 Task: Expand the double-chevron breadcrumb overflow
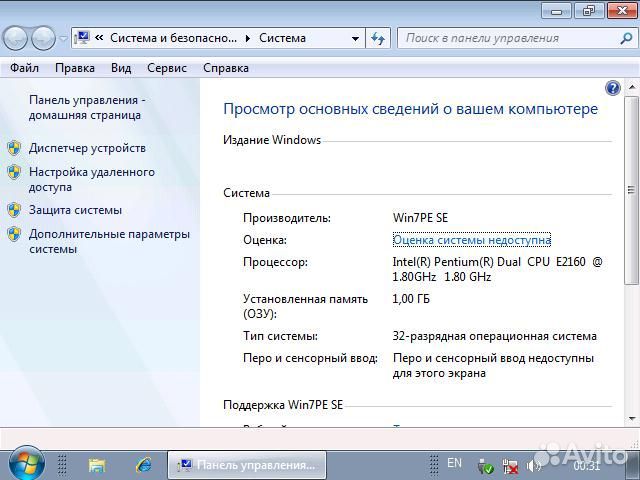pos(99,38)
